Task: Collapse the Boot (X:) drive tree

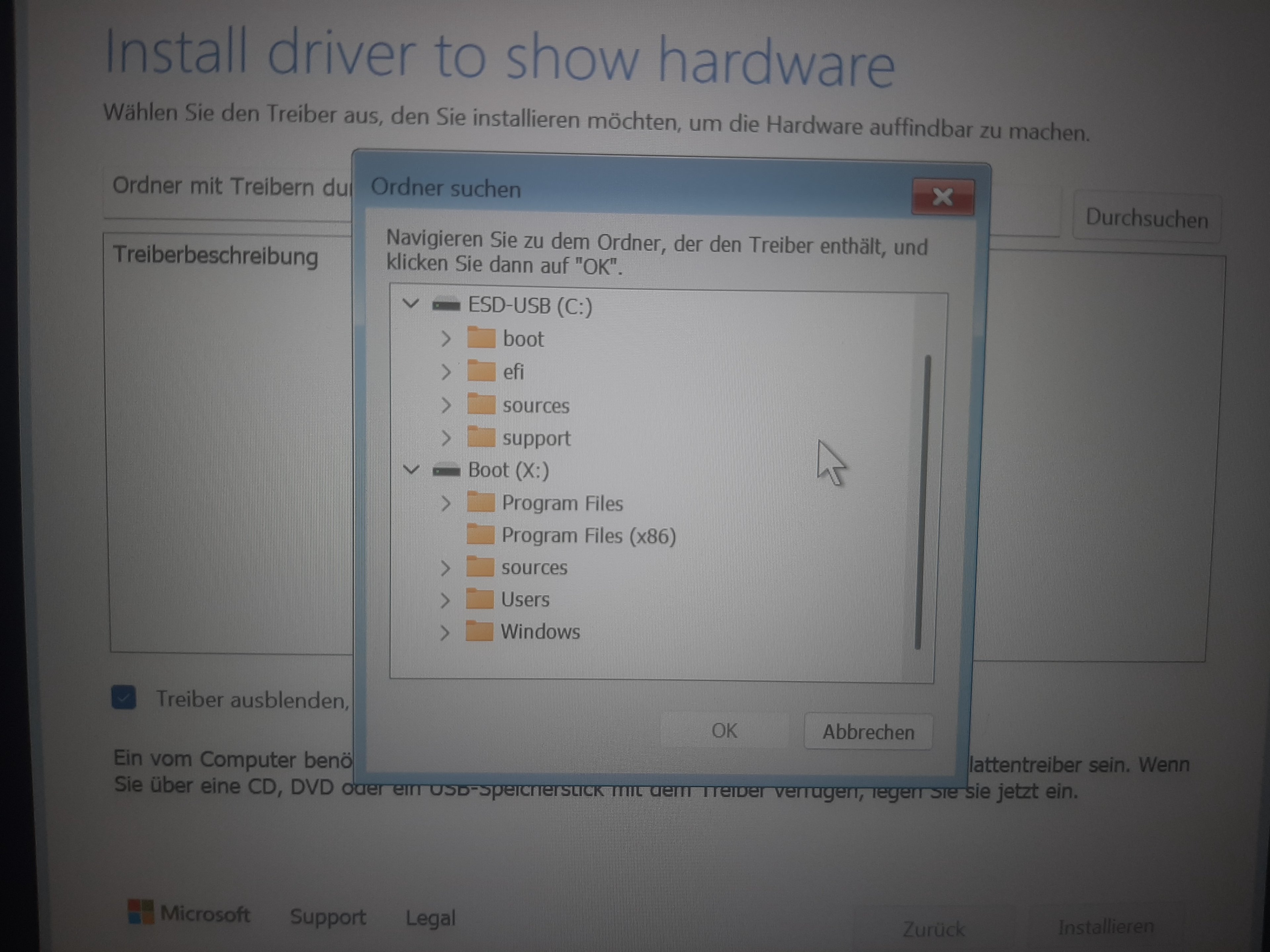Action: coord(410,469)
